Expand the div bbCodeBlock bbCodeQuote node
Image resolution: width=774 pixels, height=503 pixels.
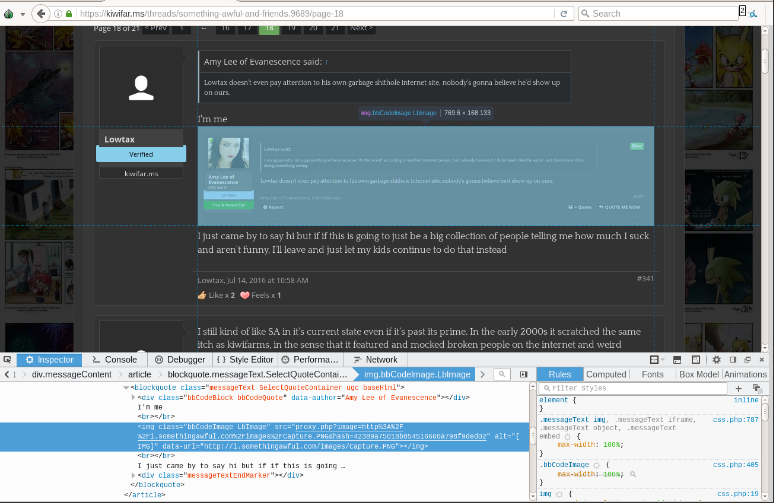(133, 397)
